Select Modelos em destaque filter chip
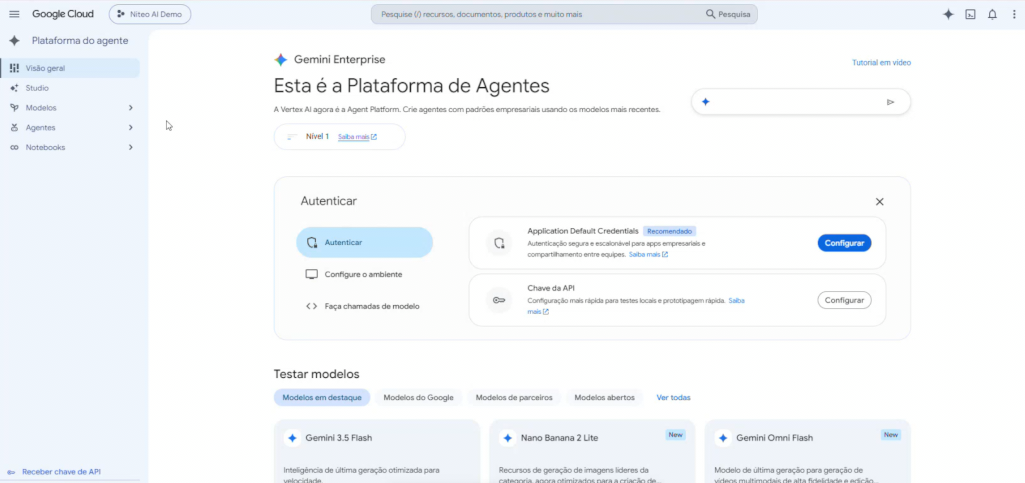Image resolution: width=1025 pixels, height=483 pixels. pos(322,397)
